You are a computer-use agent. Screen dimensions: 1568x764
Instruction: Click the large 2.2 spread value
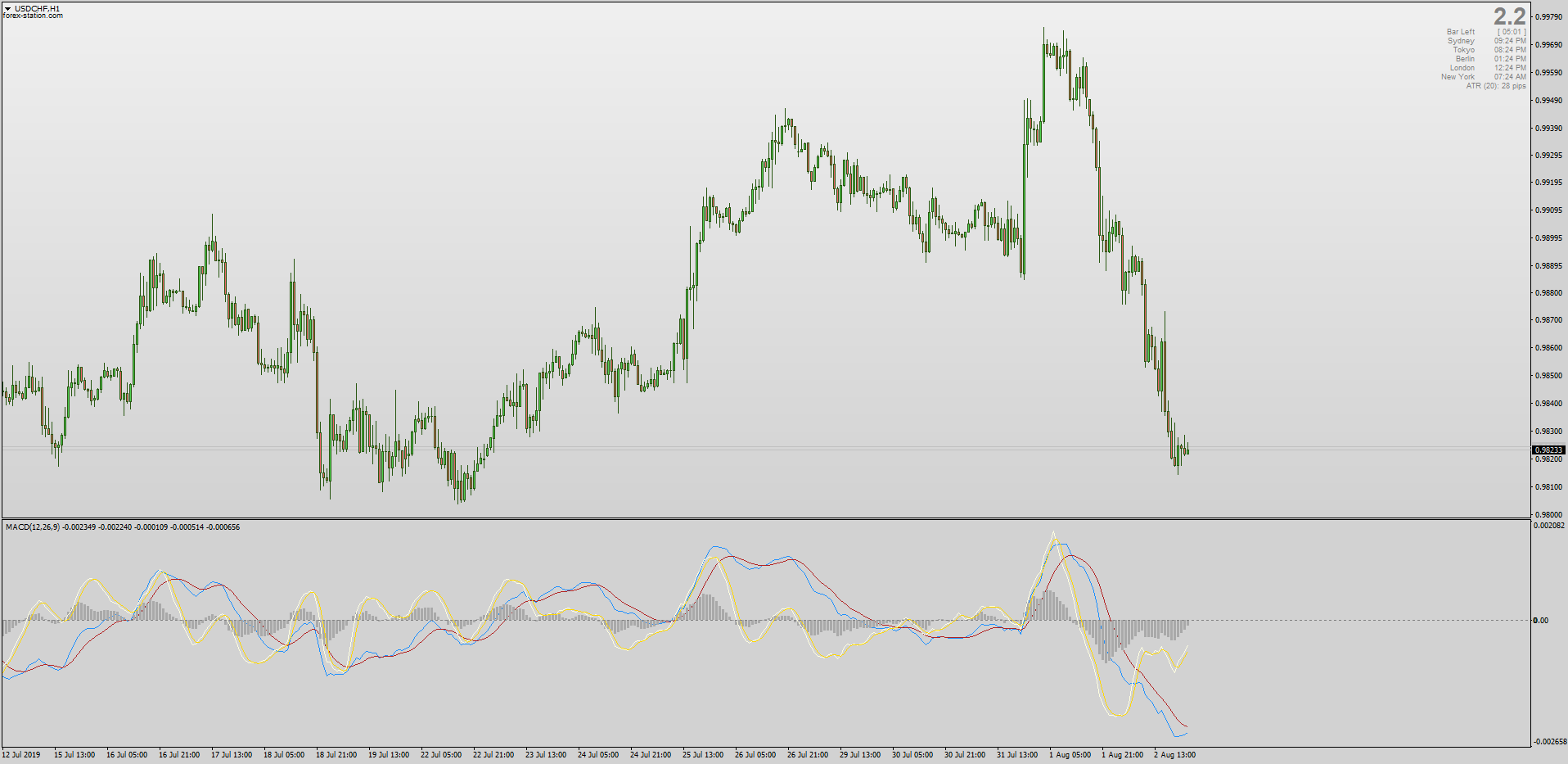click(x=1509, y=16)
